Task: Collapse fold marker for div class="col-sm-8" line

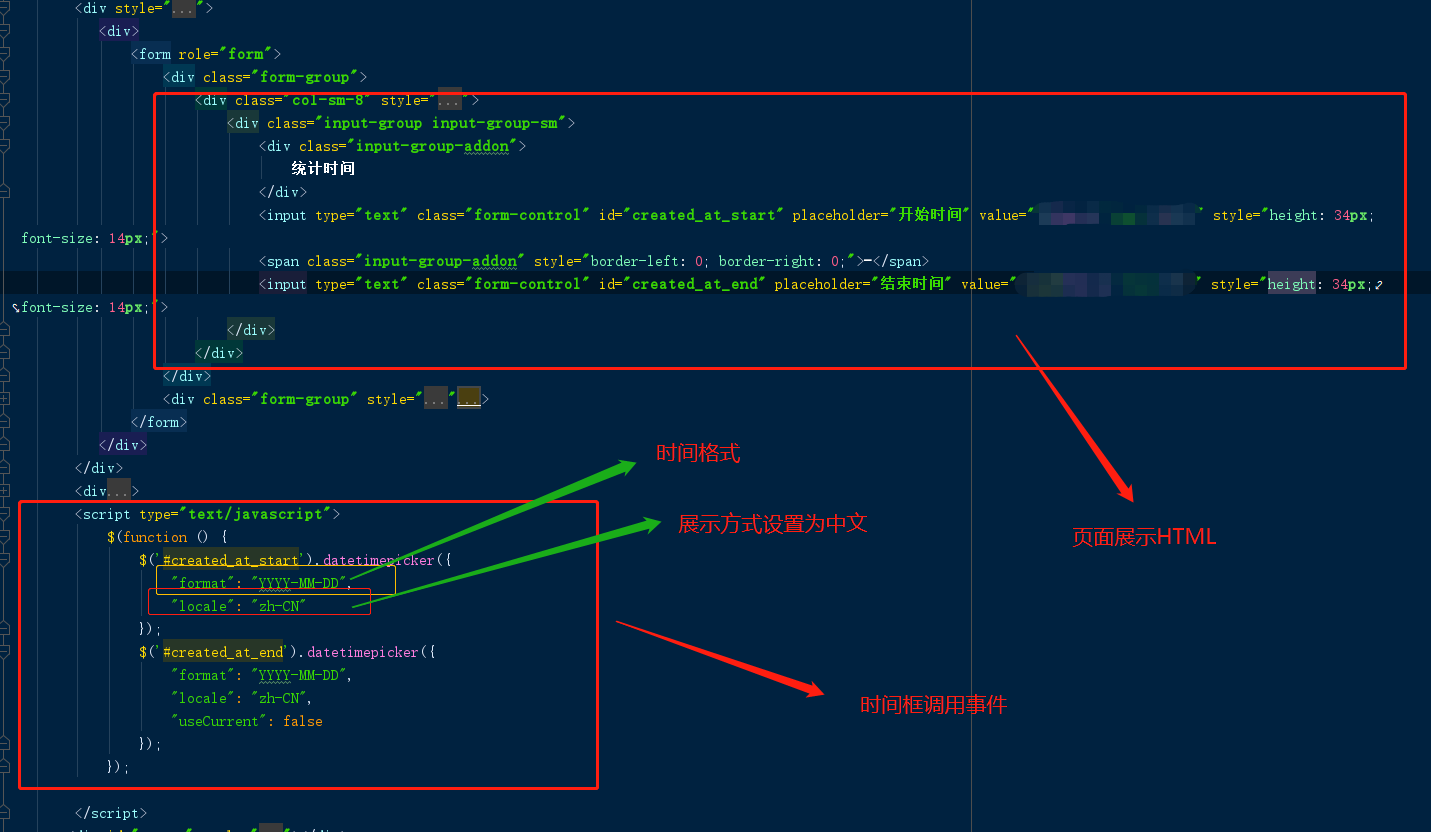Action: pos(4,100)
